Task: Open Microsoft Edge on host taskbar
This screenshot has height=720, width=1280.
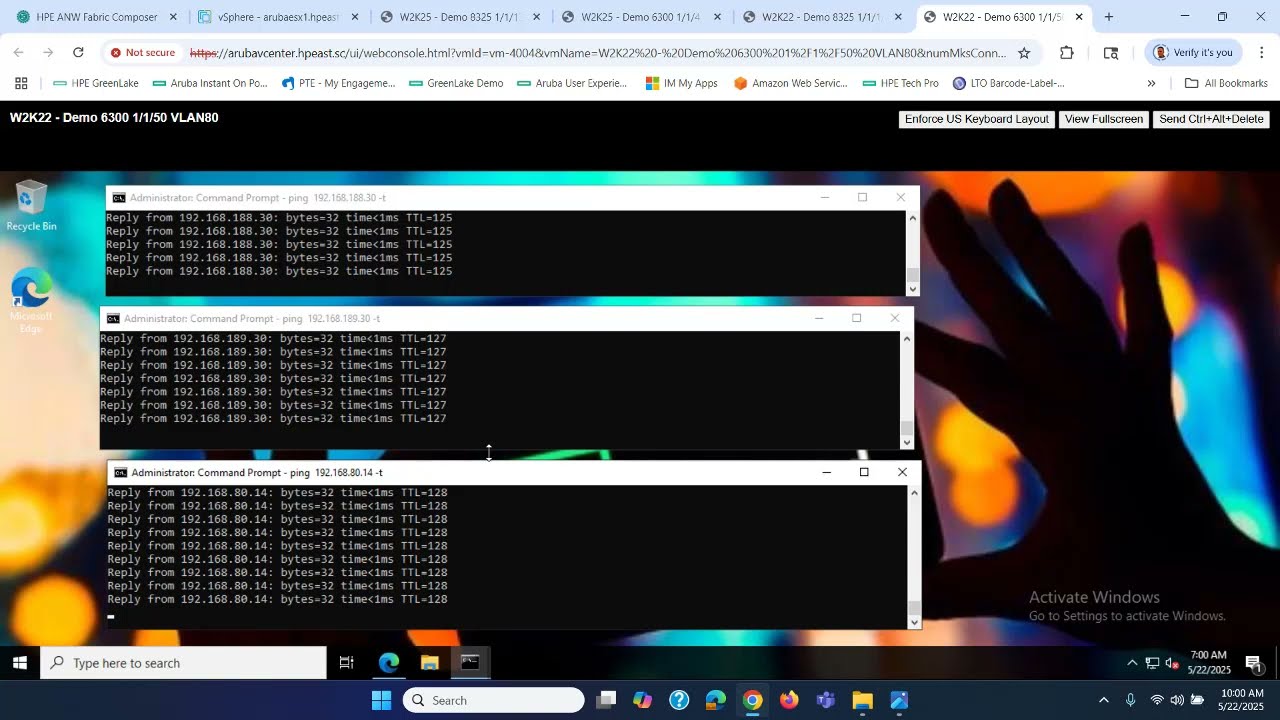Action: click(716, 700)
